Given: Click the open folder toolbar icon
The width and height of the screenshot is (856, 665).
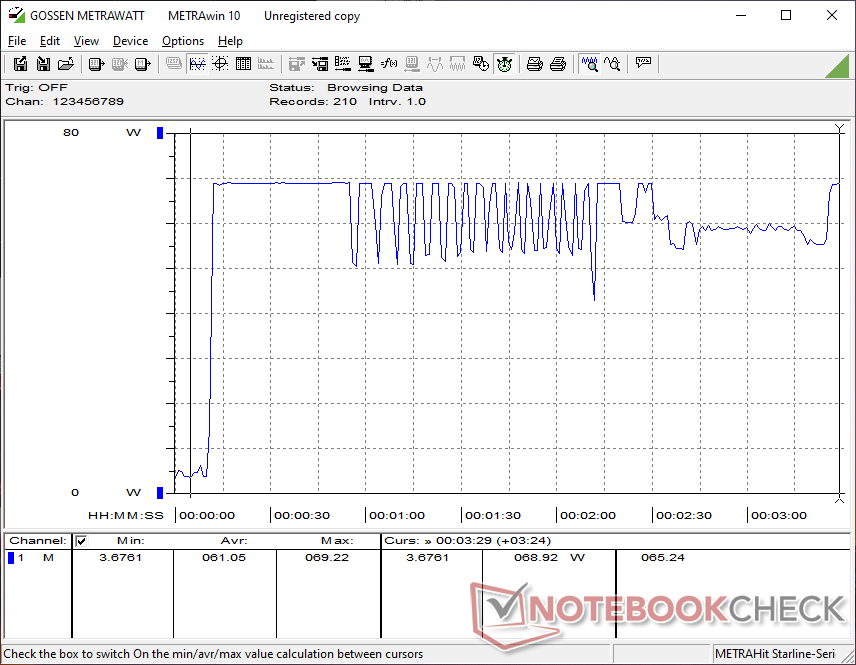Looking at the screenshot, I should tap(66, 64).
